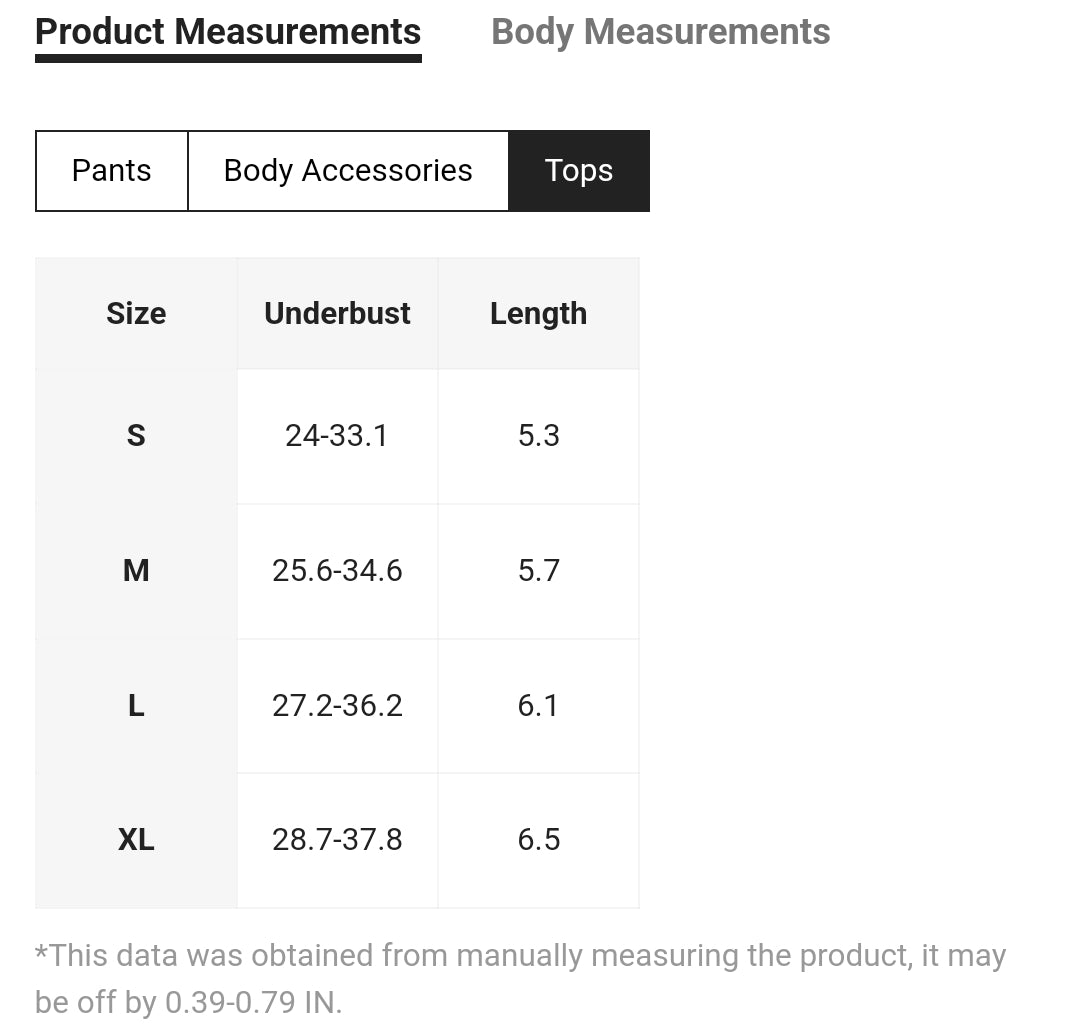Select the S size row label

136,435
